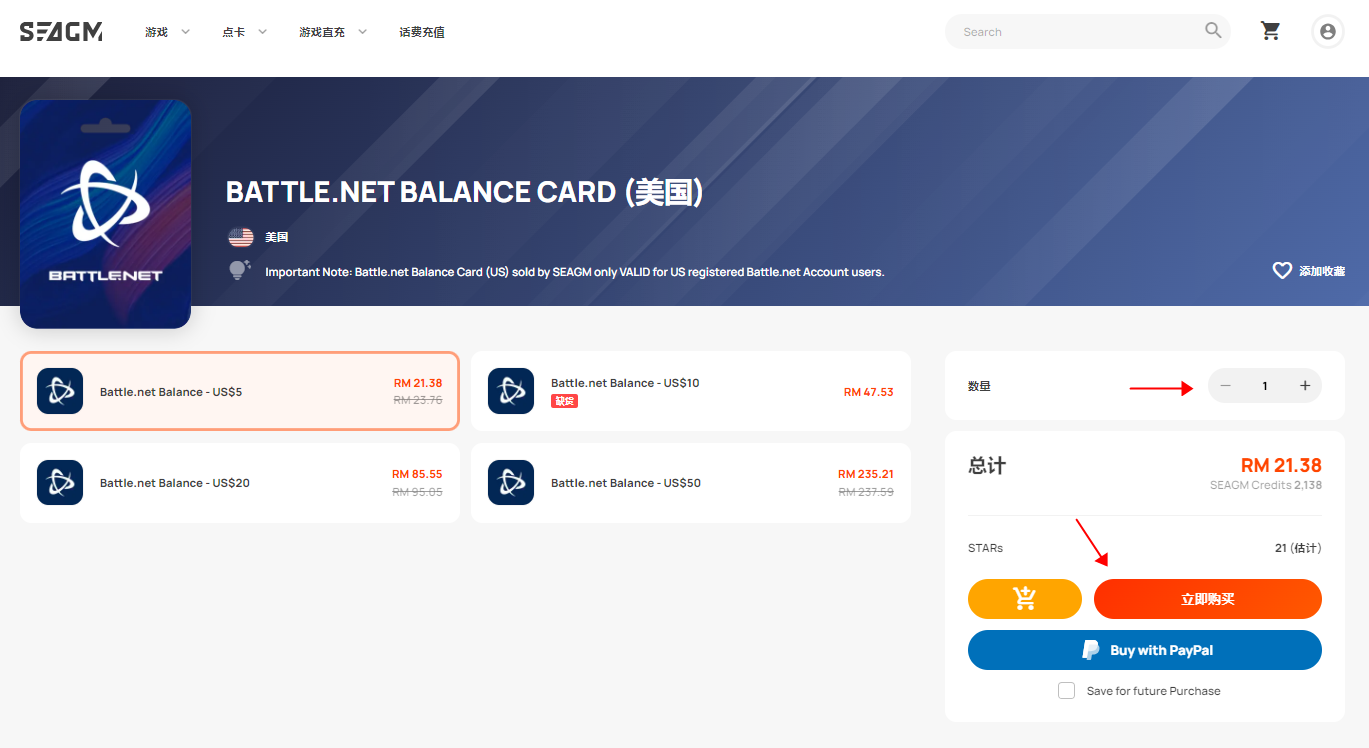This screenshot has width=1369, height=748.
Task: Click the 数量 quantity label
Action: click(x=979, y=386)
